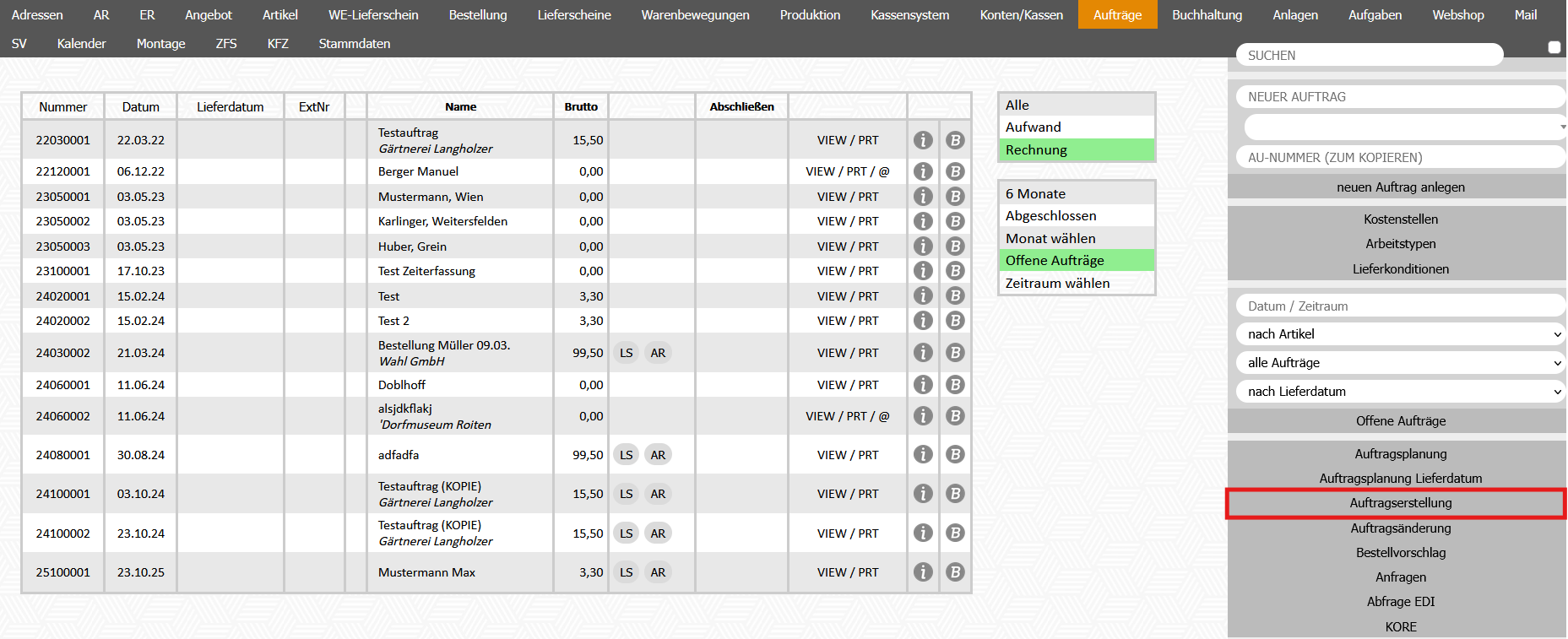Open info icon for Doblhoff order
Screen dimensions: 1568x639
click(x=923, y=385)
